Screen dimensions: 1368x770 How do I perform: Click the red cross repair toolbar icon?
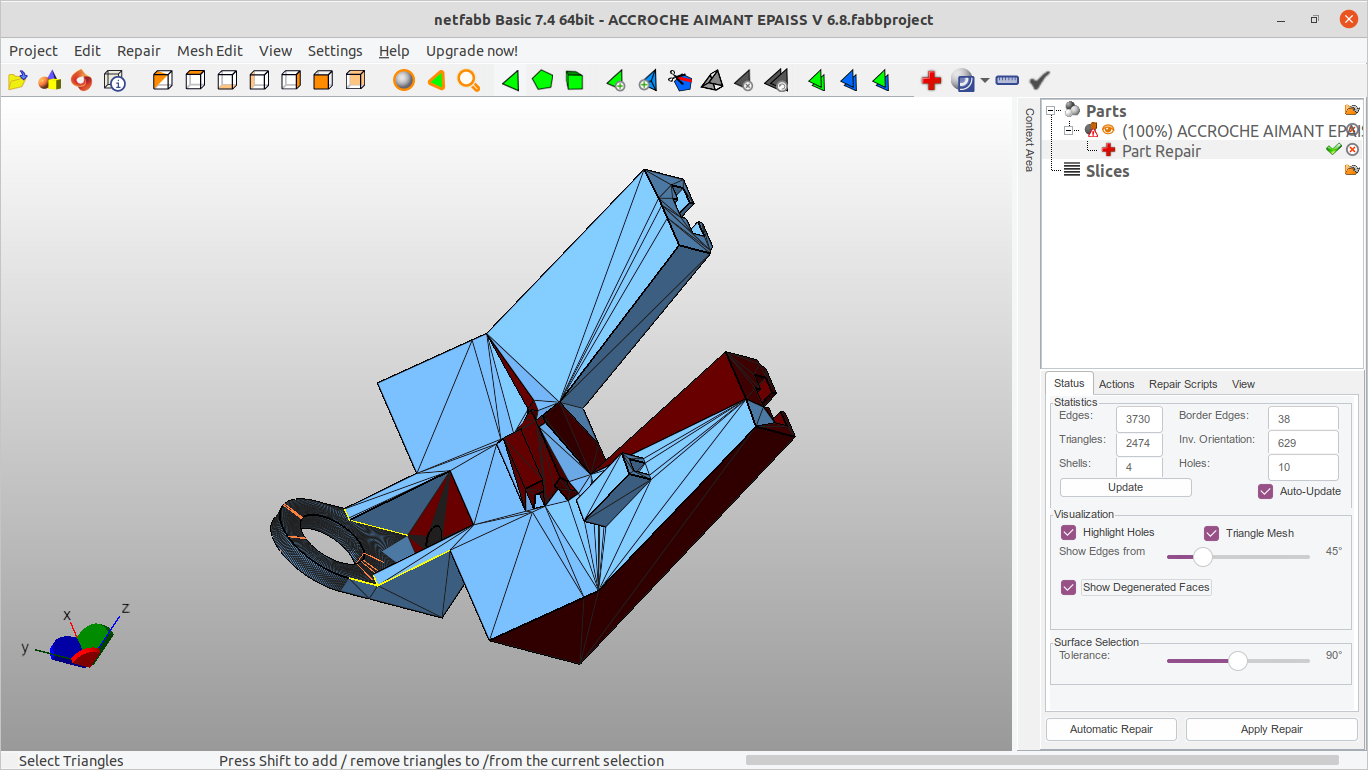pos(931,81)
